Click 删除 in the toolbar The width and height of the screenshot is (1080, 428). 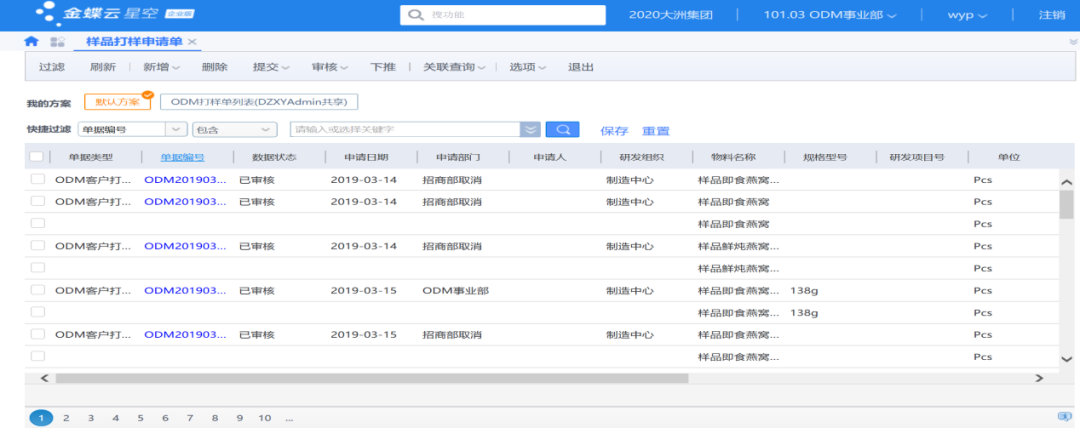point(215,68)
